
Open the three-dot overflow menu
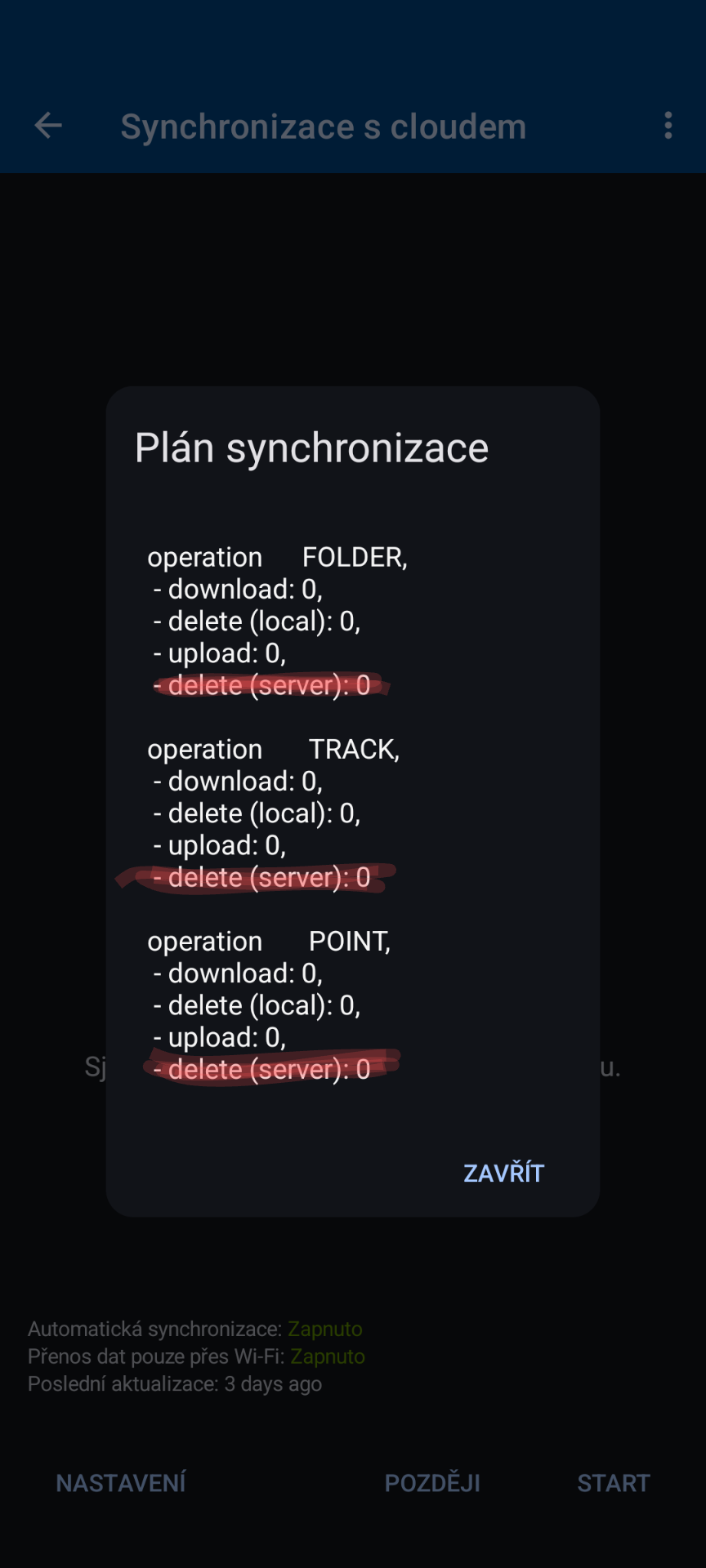coord(668,126)
